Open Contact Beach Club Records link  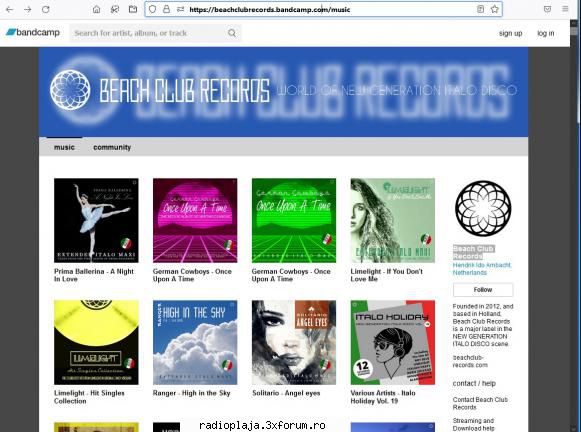(x=480, y=403)
